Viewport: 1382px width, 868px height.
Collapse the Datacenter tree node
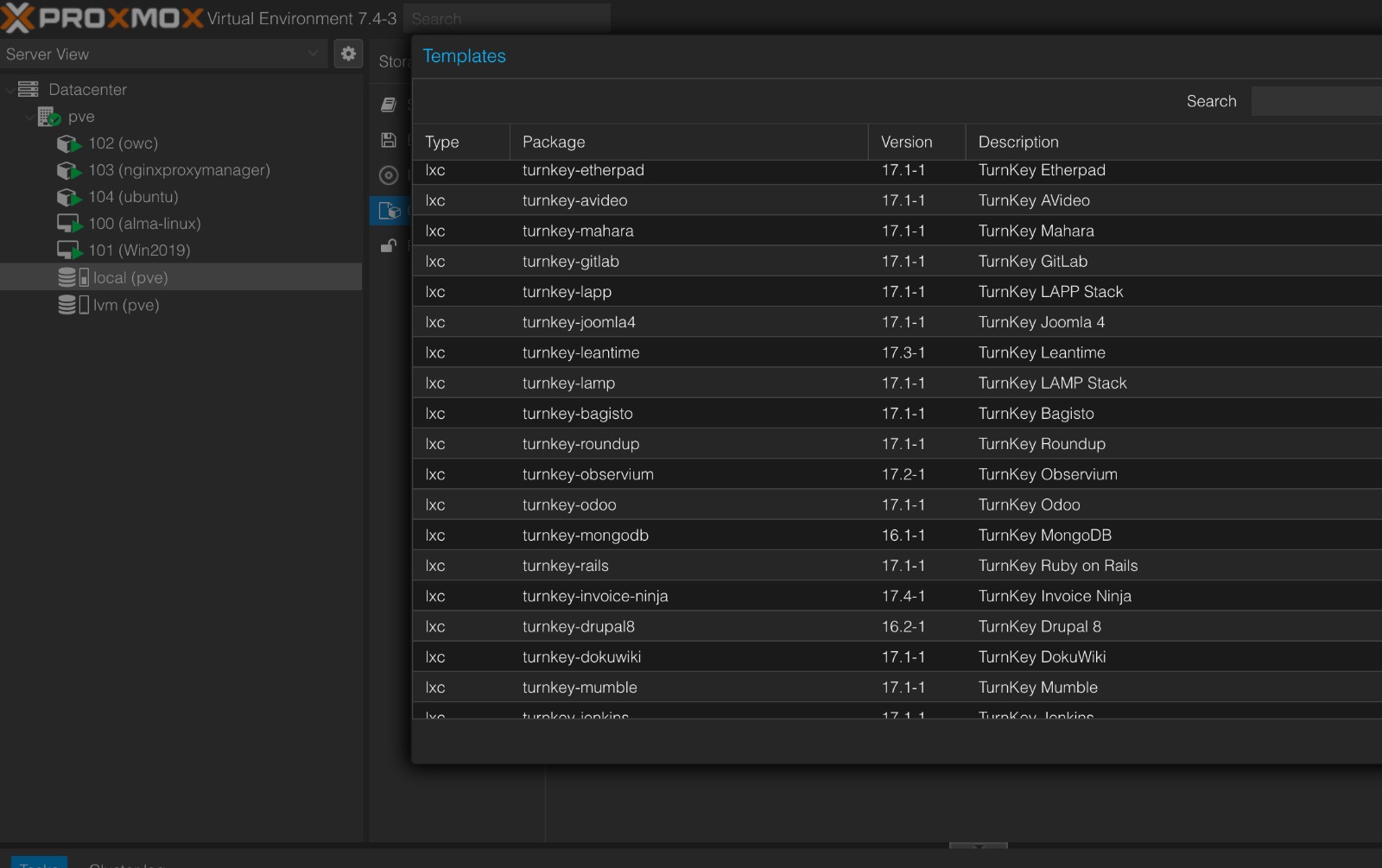click(x=10, y=89)
